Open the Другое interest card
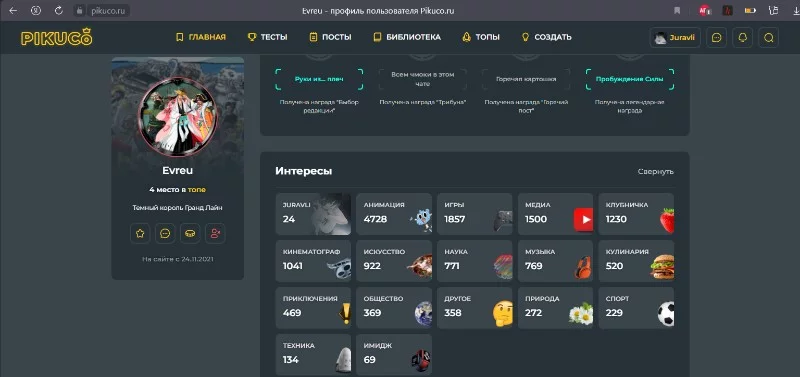 [474, 308]
